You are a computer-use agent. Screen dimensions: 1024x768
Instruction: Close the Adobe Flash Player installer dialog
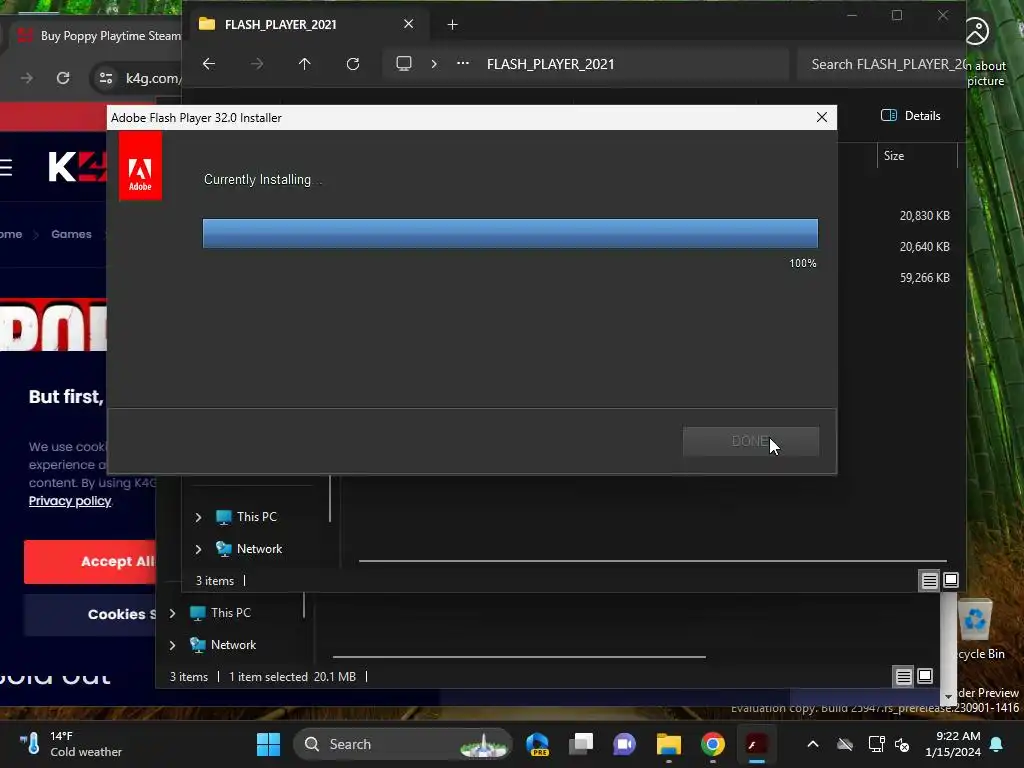pos(822,117)
